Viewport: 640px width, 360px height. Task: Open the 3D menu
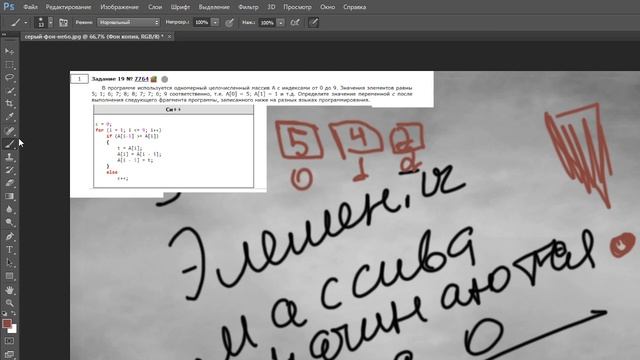(x=271, y=7)
